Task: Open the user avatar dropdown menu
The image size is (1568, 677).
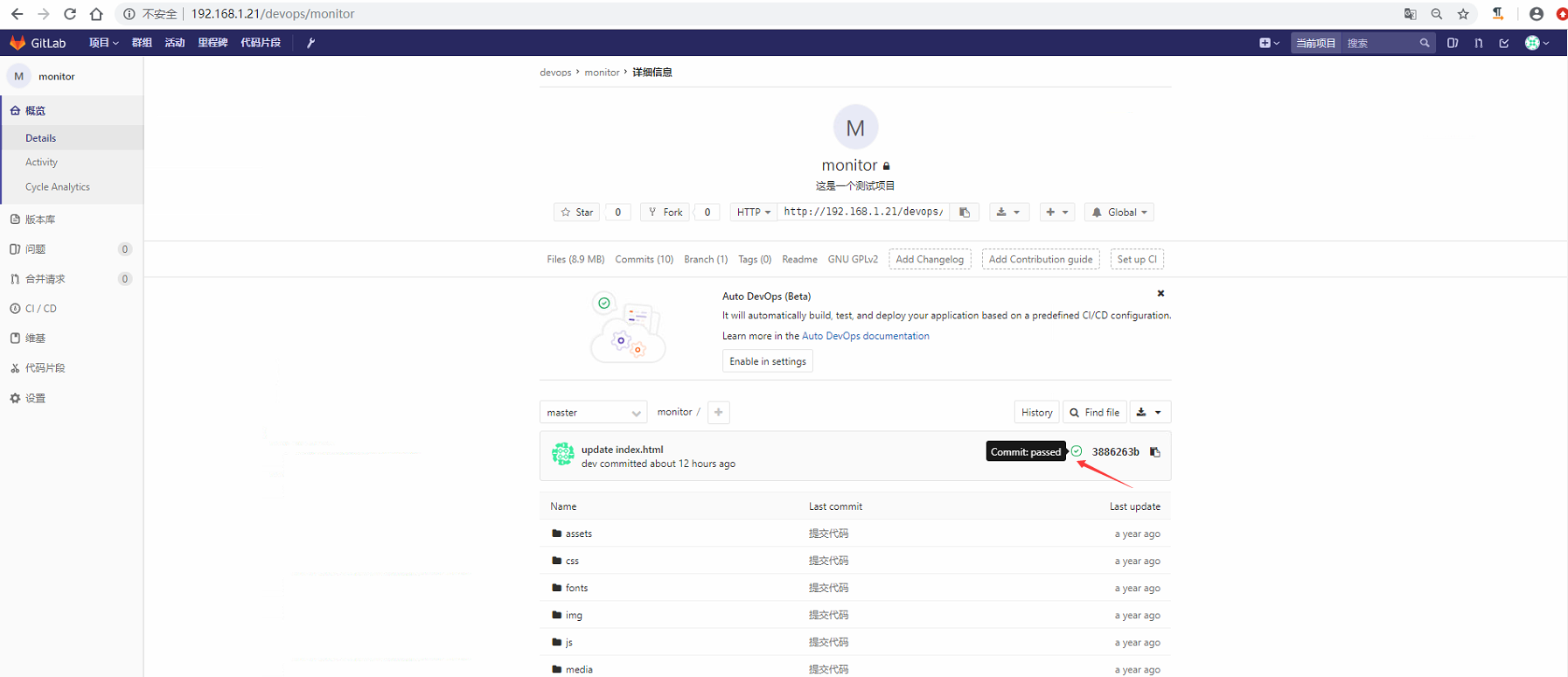Action: pos(1537,43)
